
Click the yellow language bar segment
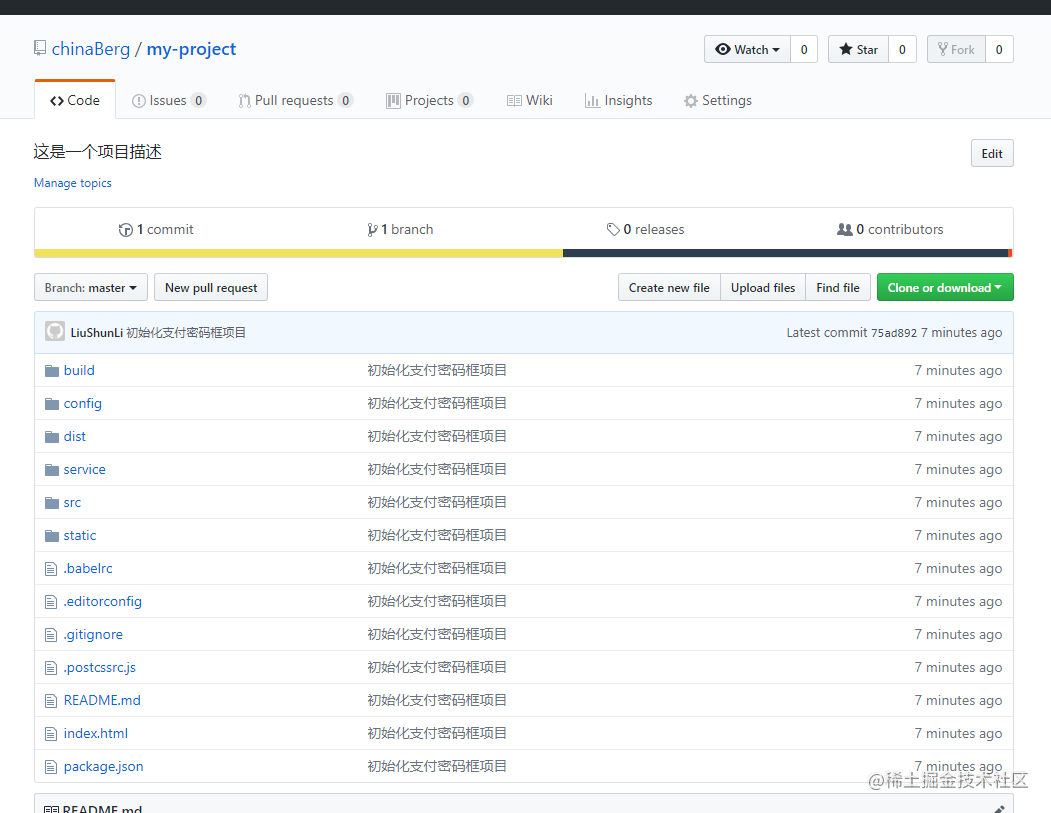(x=298, y=253)
